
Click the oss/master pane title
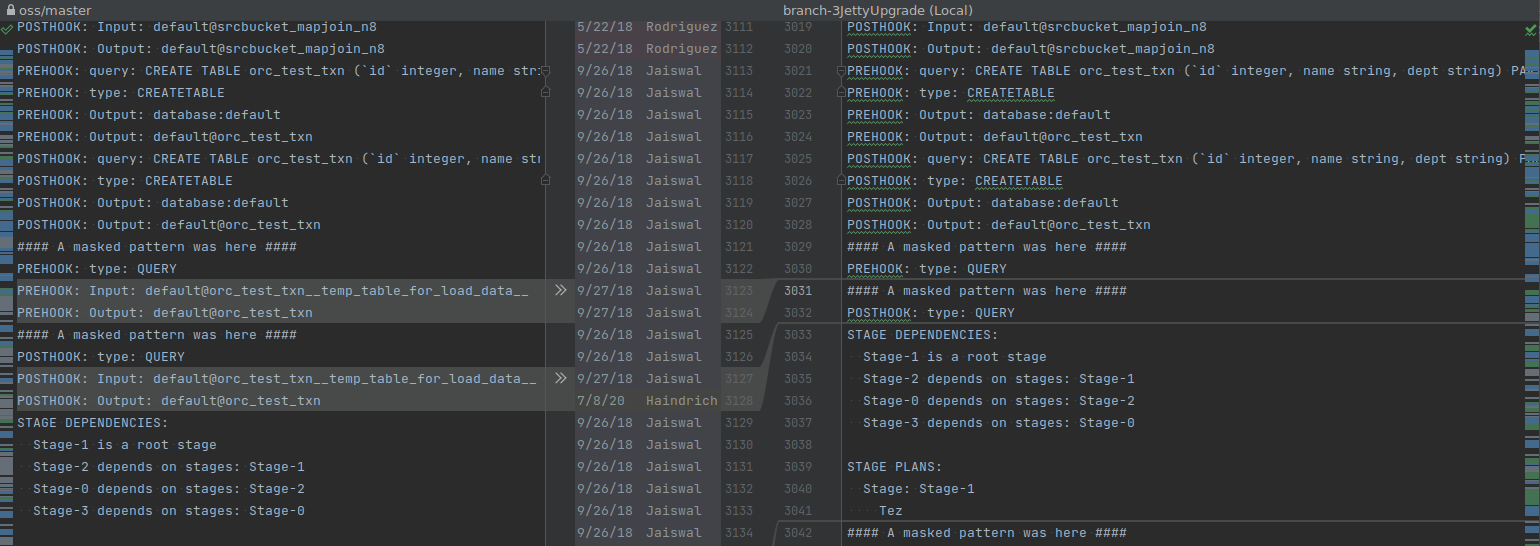pyautogui.click(x=53, y=10)
